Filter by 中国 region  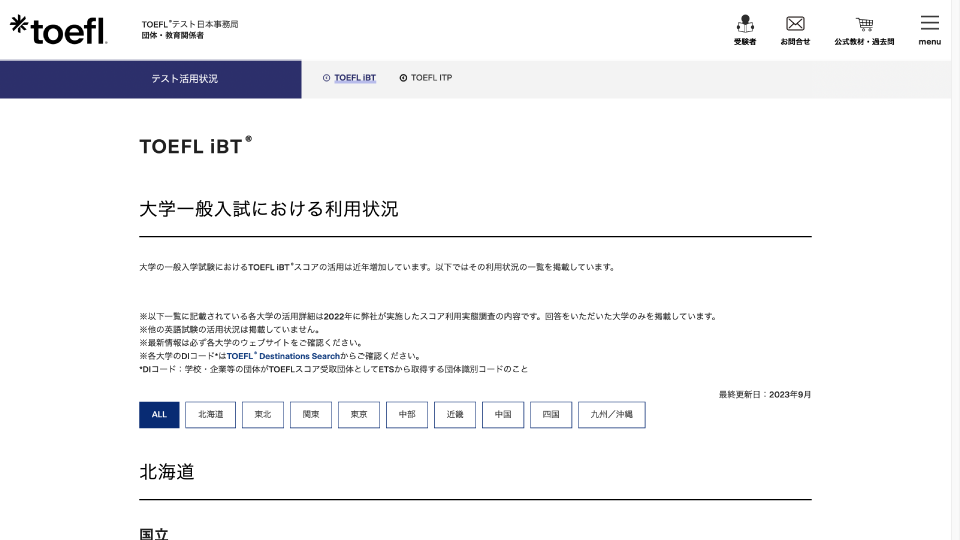point(503,414)
